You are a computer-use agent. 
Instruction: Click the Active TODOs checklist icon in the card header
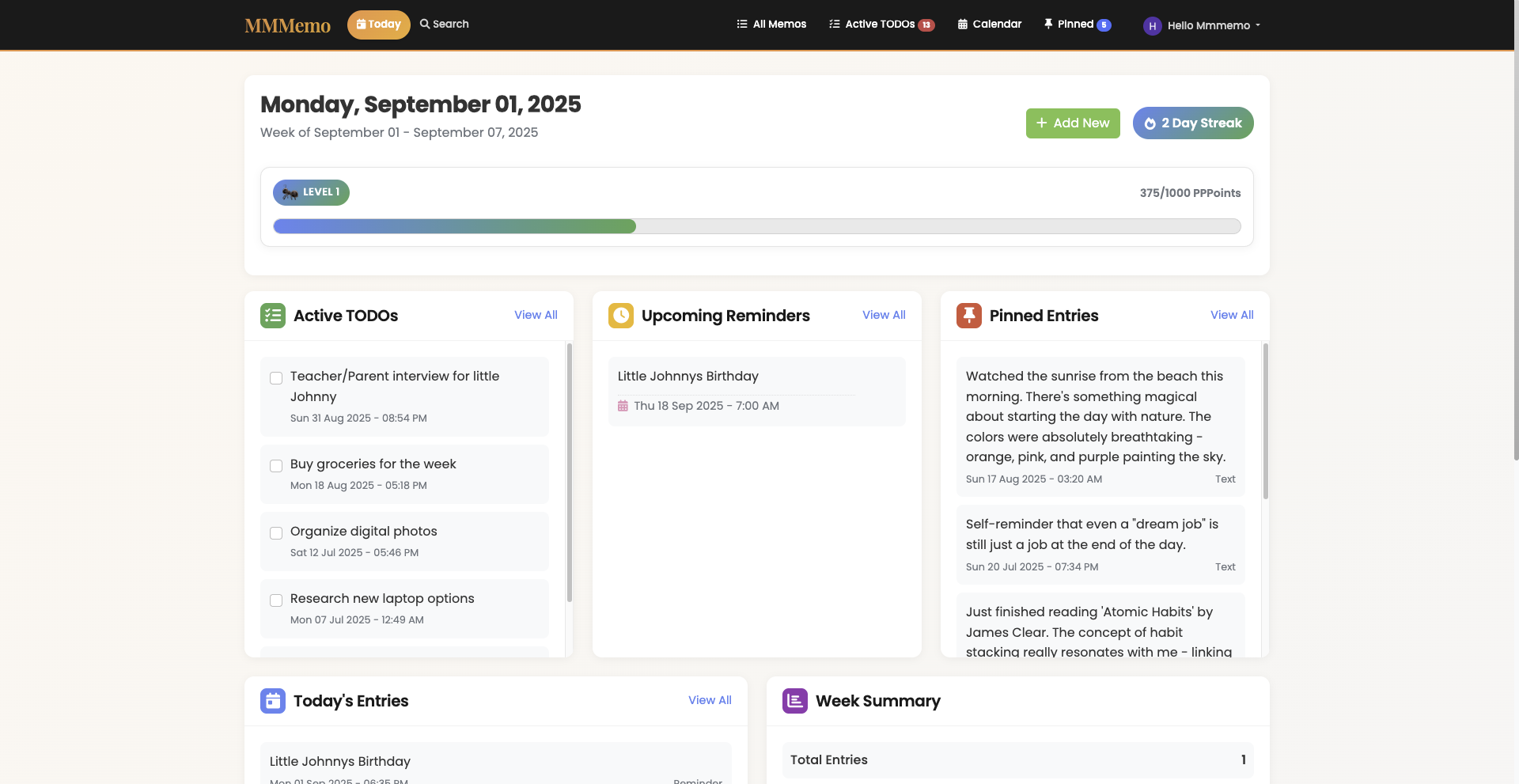pyautogui.click(x=273, y=316)
